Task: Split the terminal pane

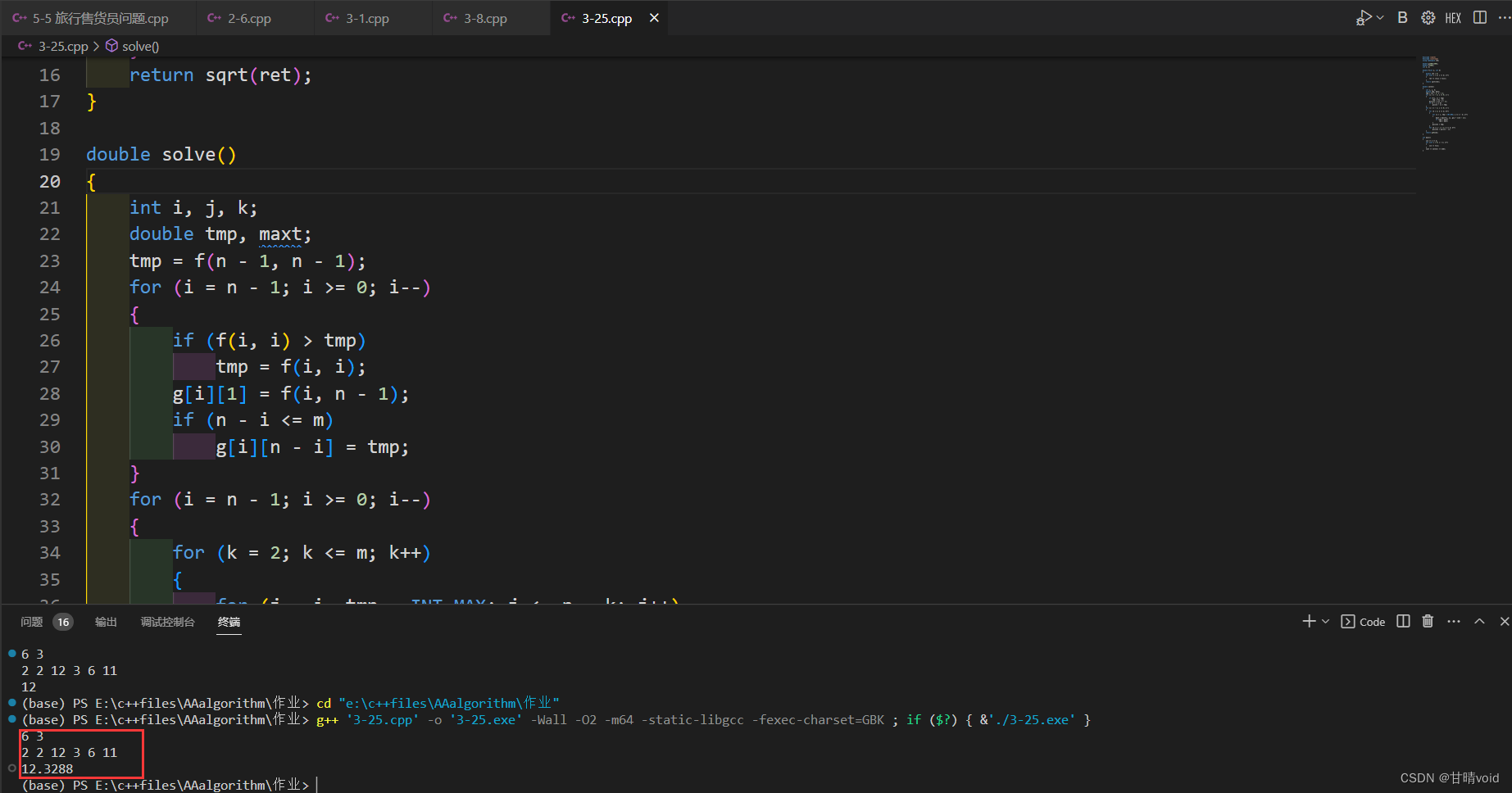Action: tap(1403, 621)
